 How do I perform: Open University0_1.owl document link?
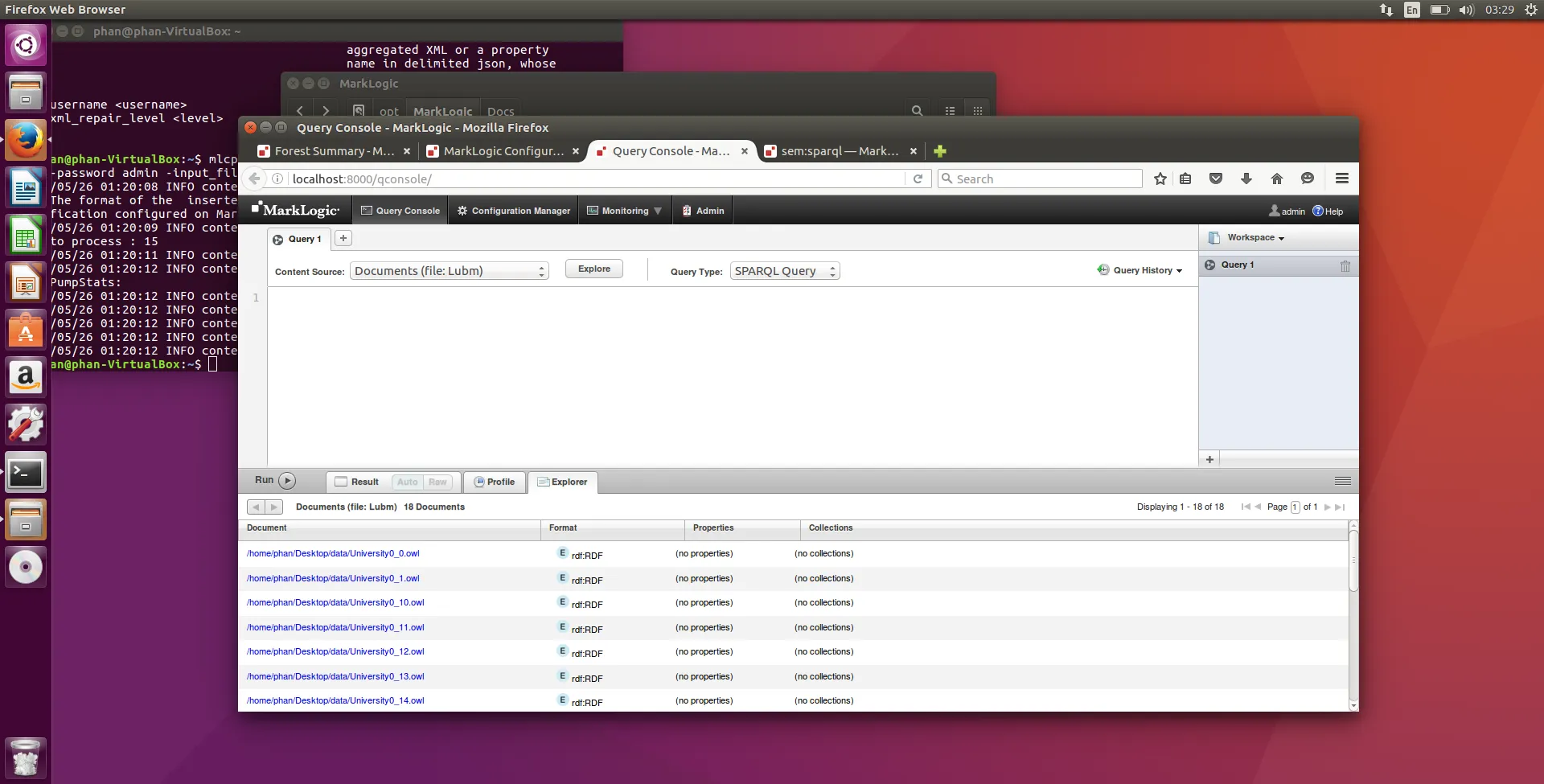(x=333, y=579)
